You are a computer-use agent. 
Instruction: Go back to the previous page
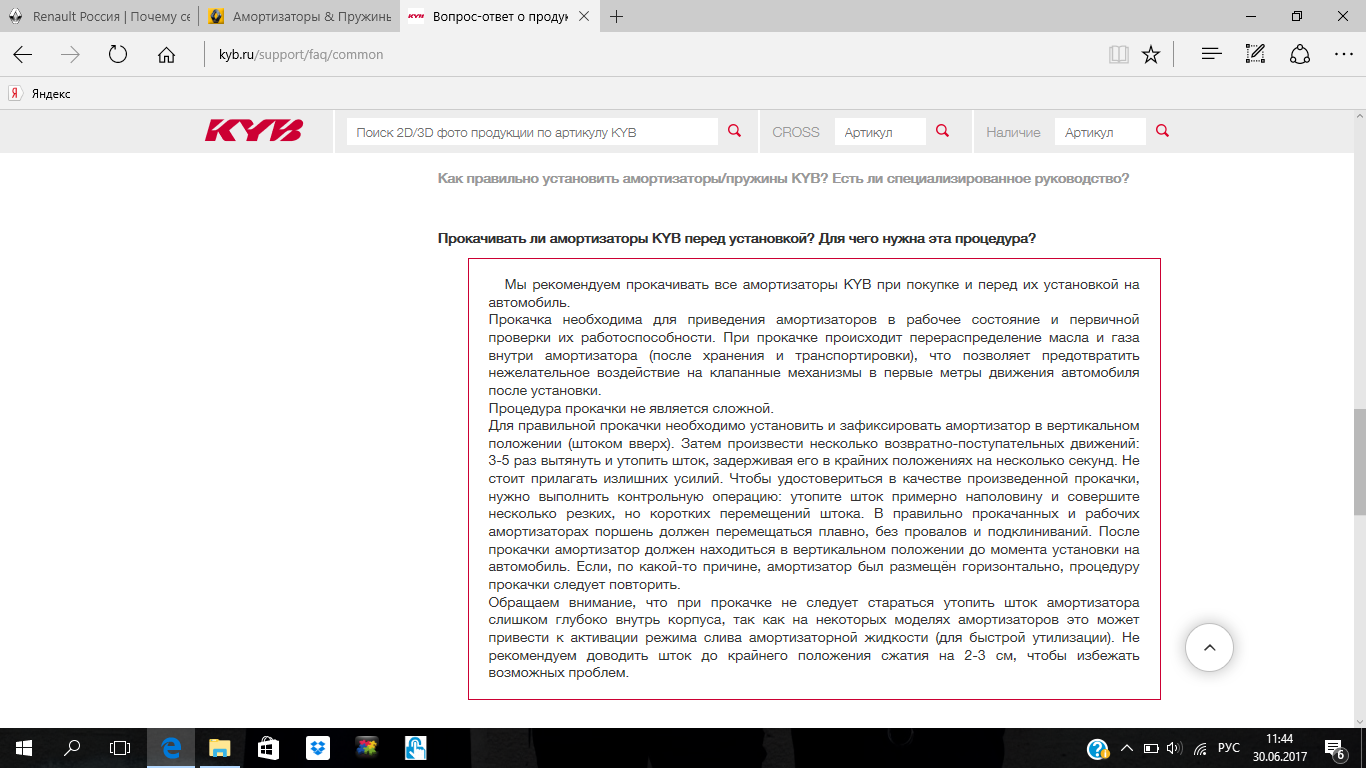click(22, 54)
